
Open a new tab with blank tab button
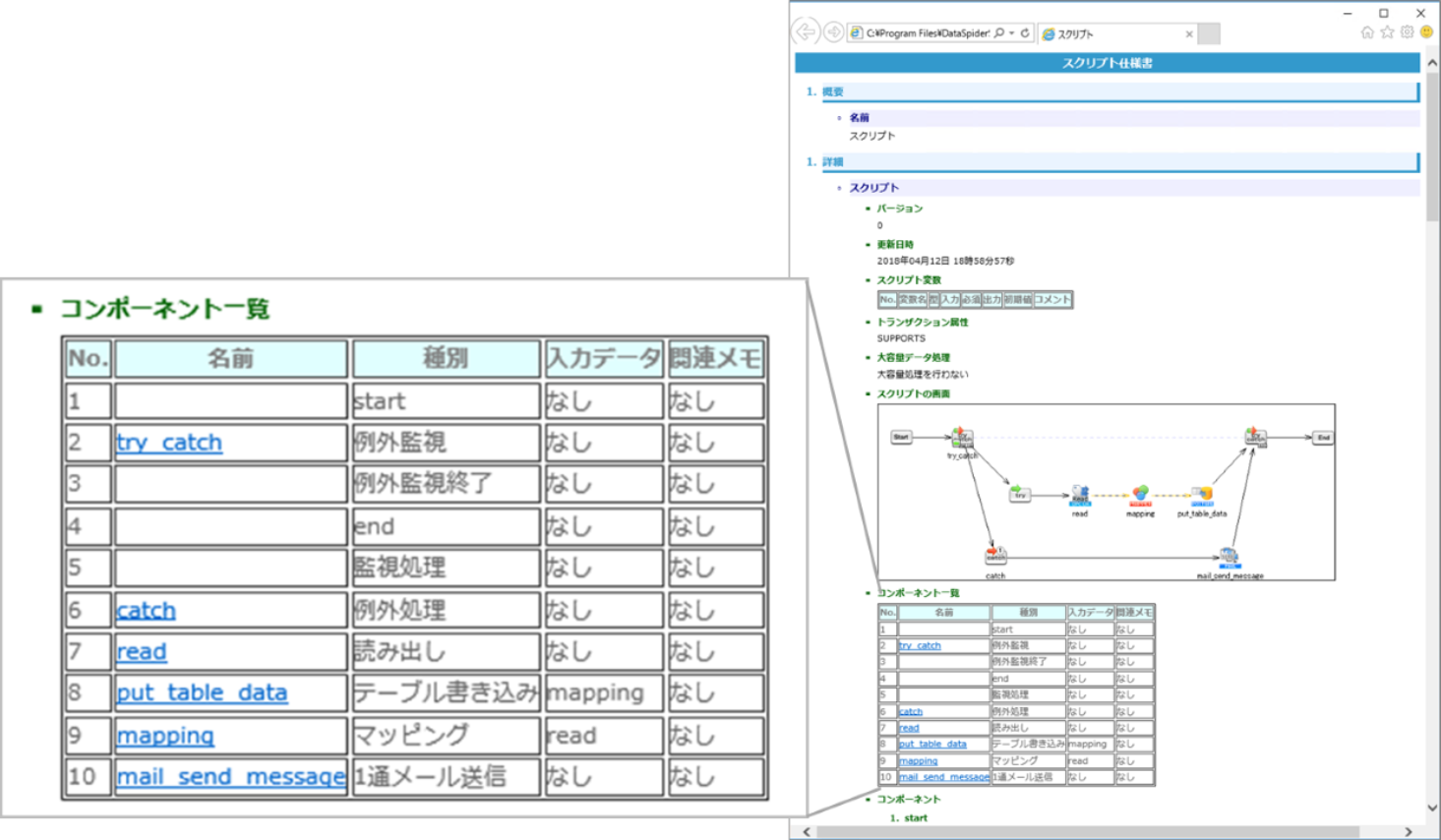(1209, 33)
